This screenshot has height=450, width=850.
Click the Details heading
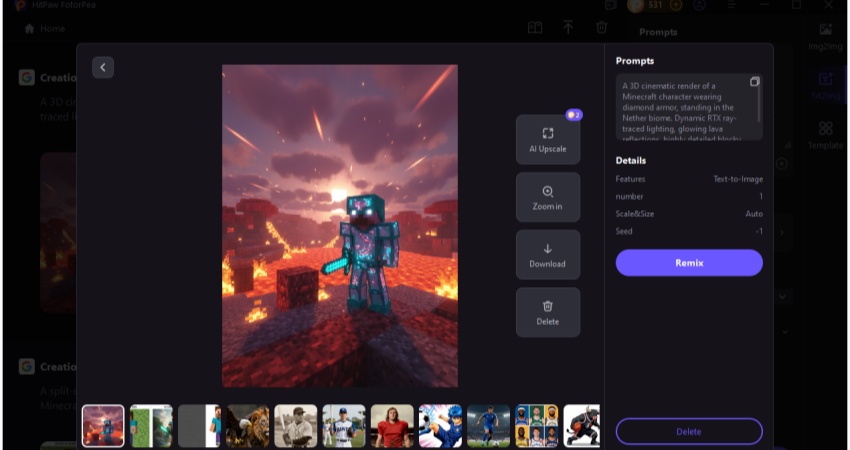630,160
